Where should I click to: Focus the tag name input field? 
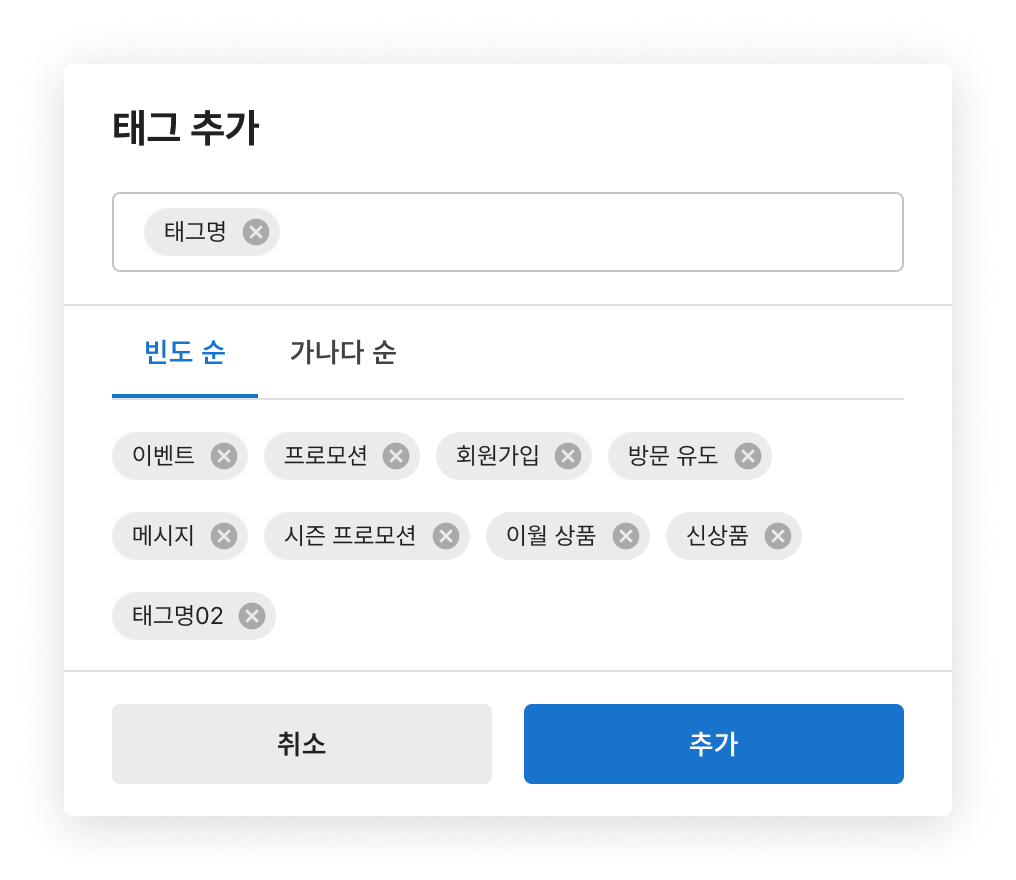(590, 232)
